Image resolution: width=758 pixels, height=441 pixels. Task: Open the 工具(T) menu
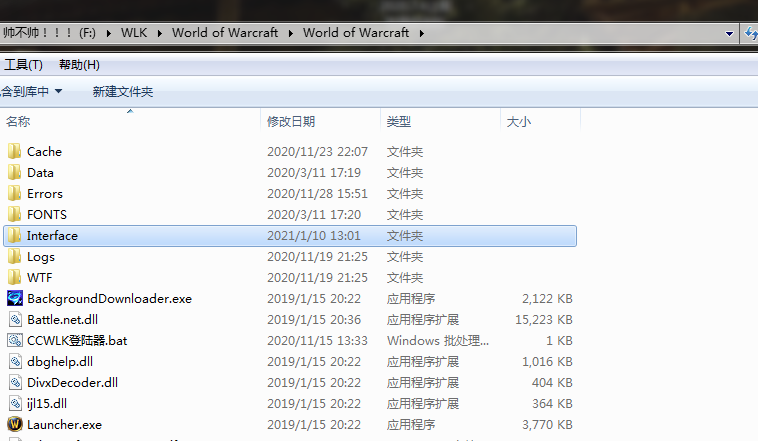[x=23, y=65]
